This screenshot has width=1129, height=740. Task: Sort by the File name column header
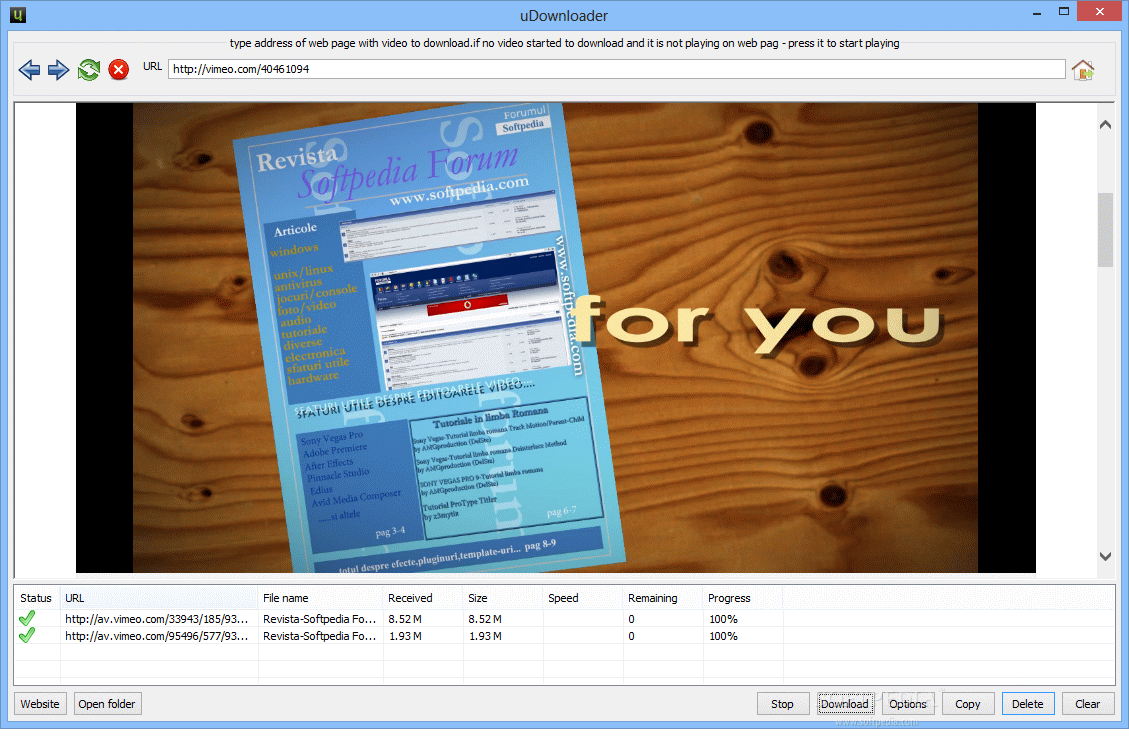[320, 598]
